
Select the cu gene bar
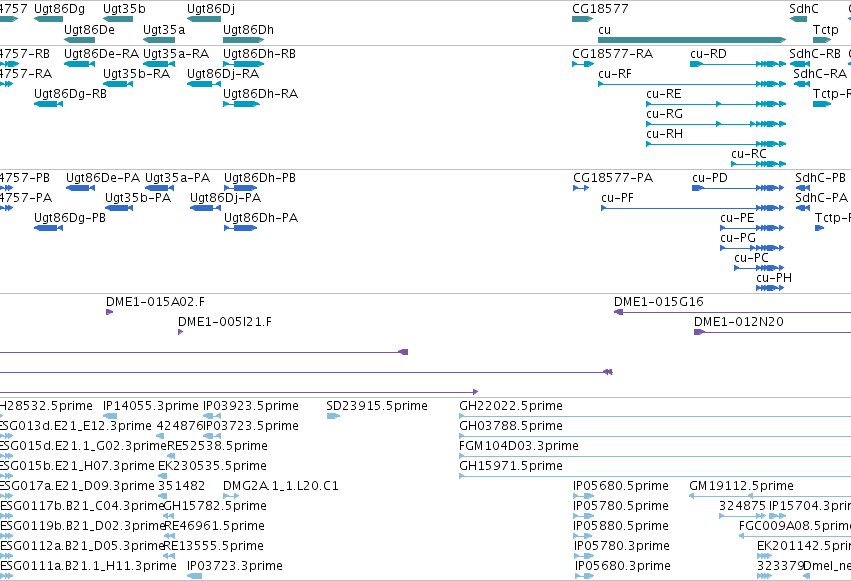click(x=692, y=40)
